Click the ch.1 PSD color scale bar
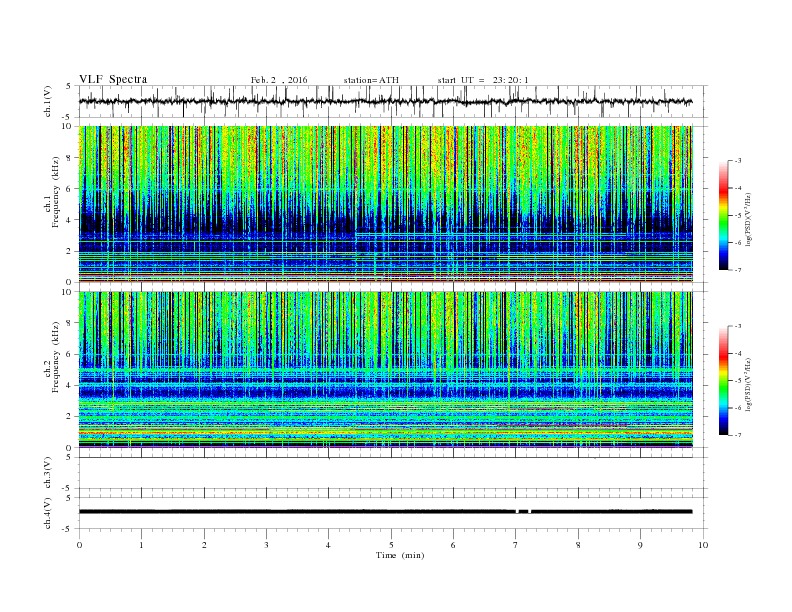 coord(723,215)
